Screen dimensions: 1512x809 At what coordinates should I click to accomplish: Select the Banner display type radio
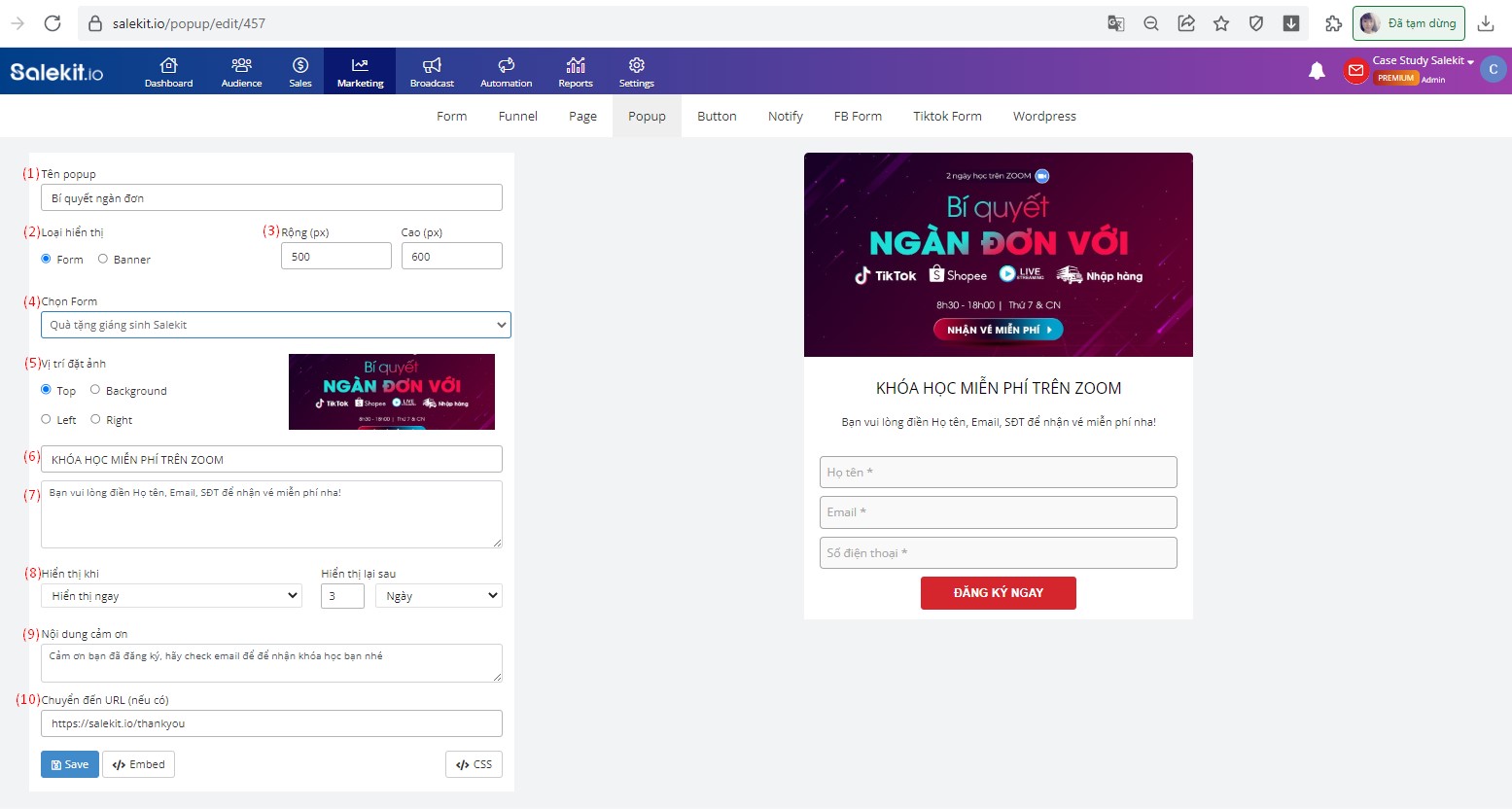click(103, 259)
